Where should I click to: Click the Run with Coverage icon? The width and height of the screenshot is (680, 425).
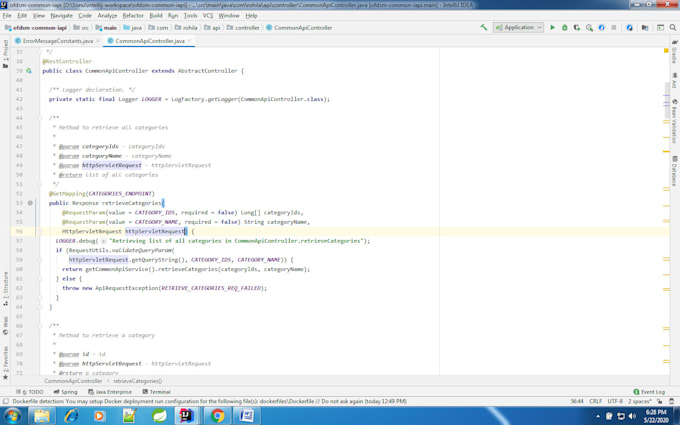(577, 27)
